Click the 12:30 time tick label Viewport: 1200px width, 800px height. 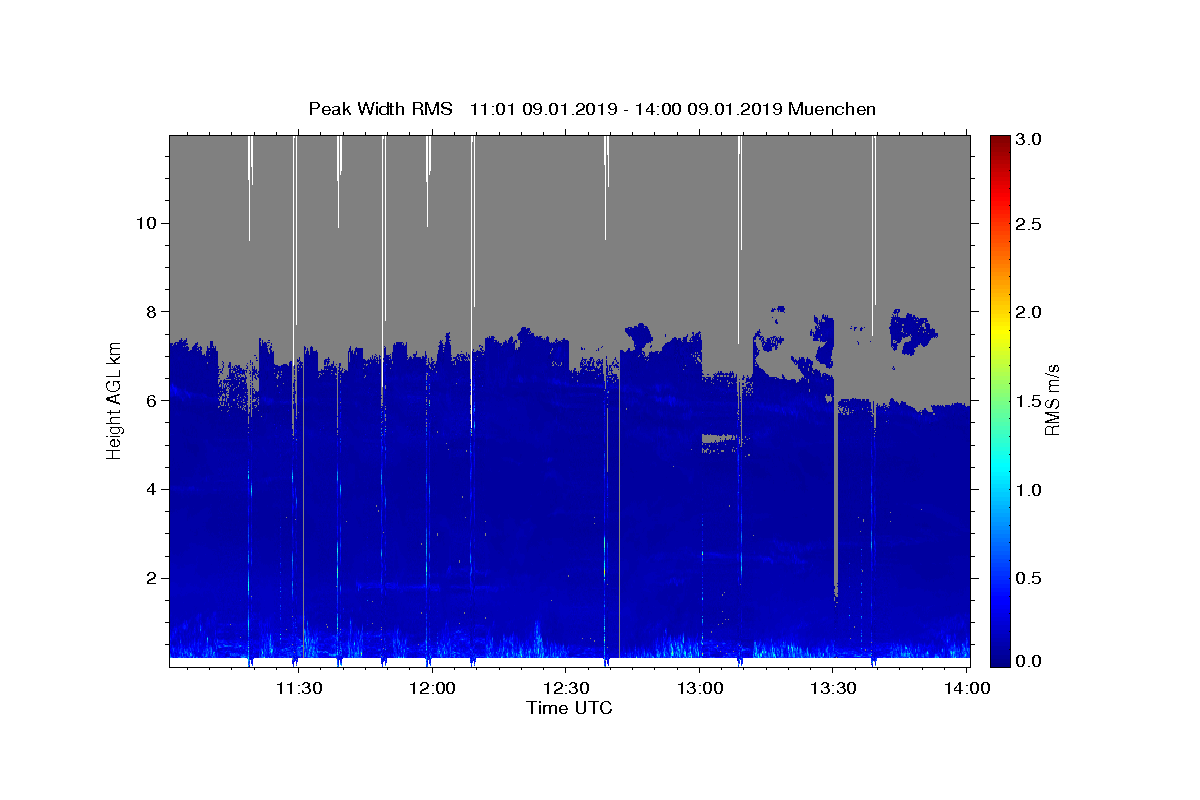click(565, 688)
